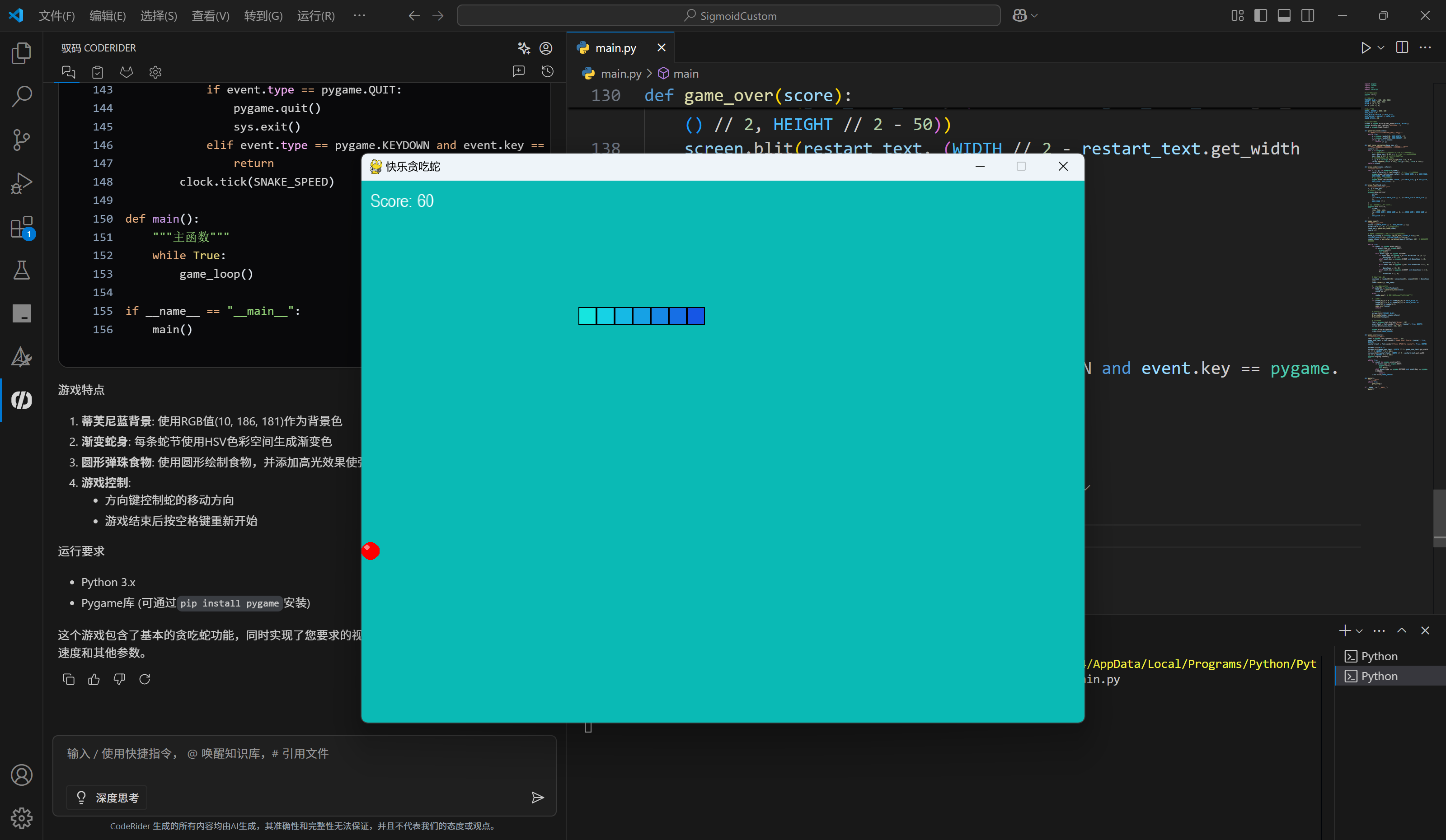Go forward in navigation history
The image size is (1446, 840).
click(x=438, y=15)
